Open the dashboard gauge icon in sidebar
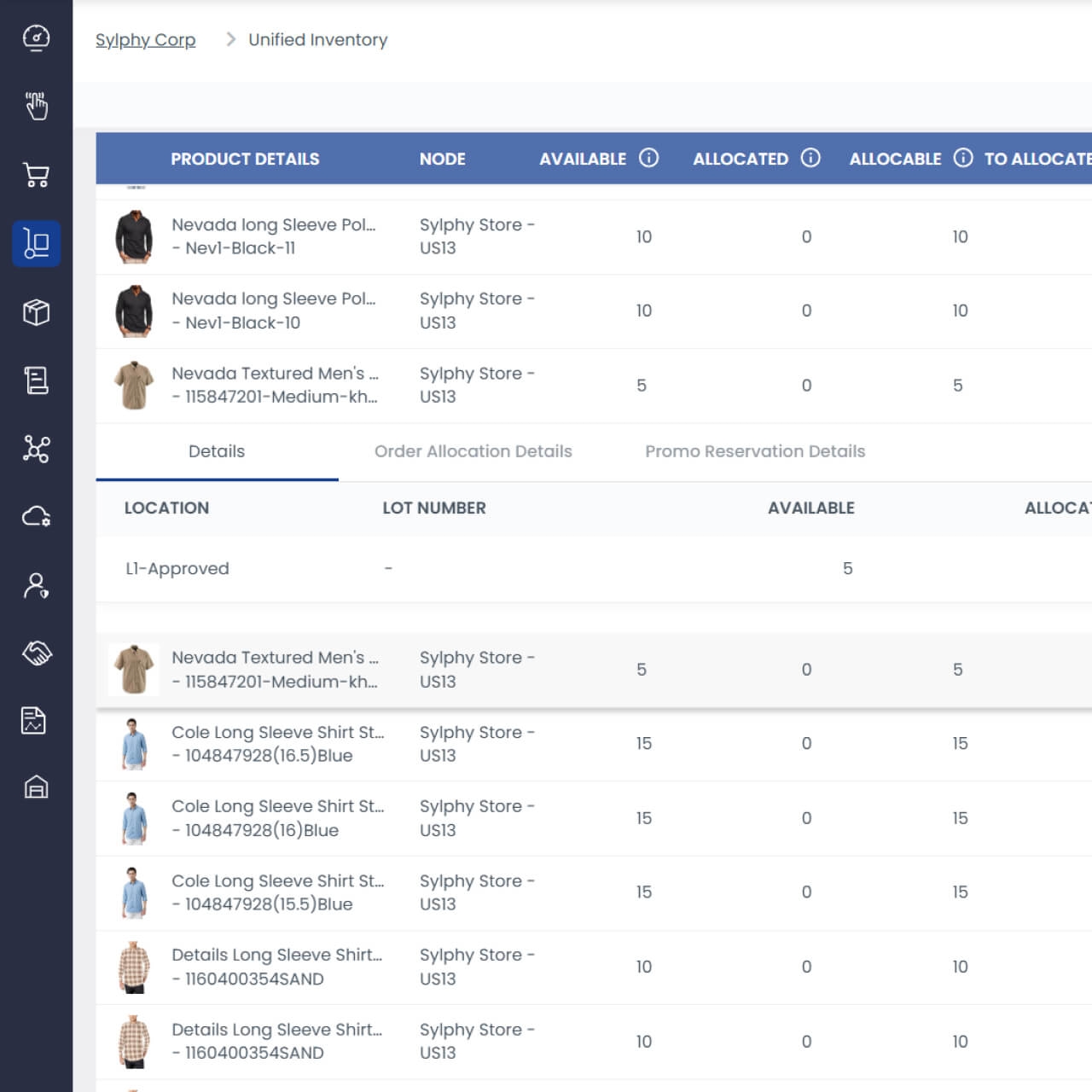Viewport: 1092px width, 1092px height. (x=36, y=38)
